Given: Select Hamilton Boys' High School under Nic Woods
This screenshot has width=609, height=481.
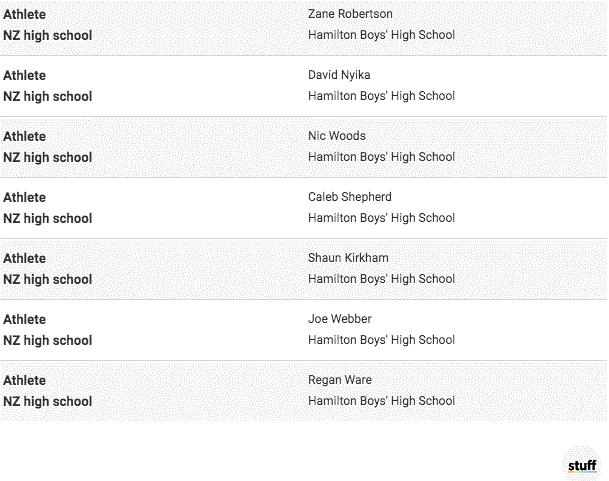Looking at the screenshot, I should coord(381,157).
